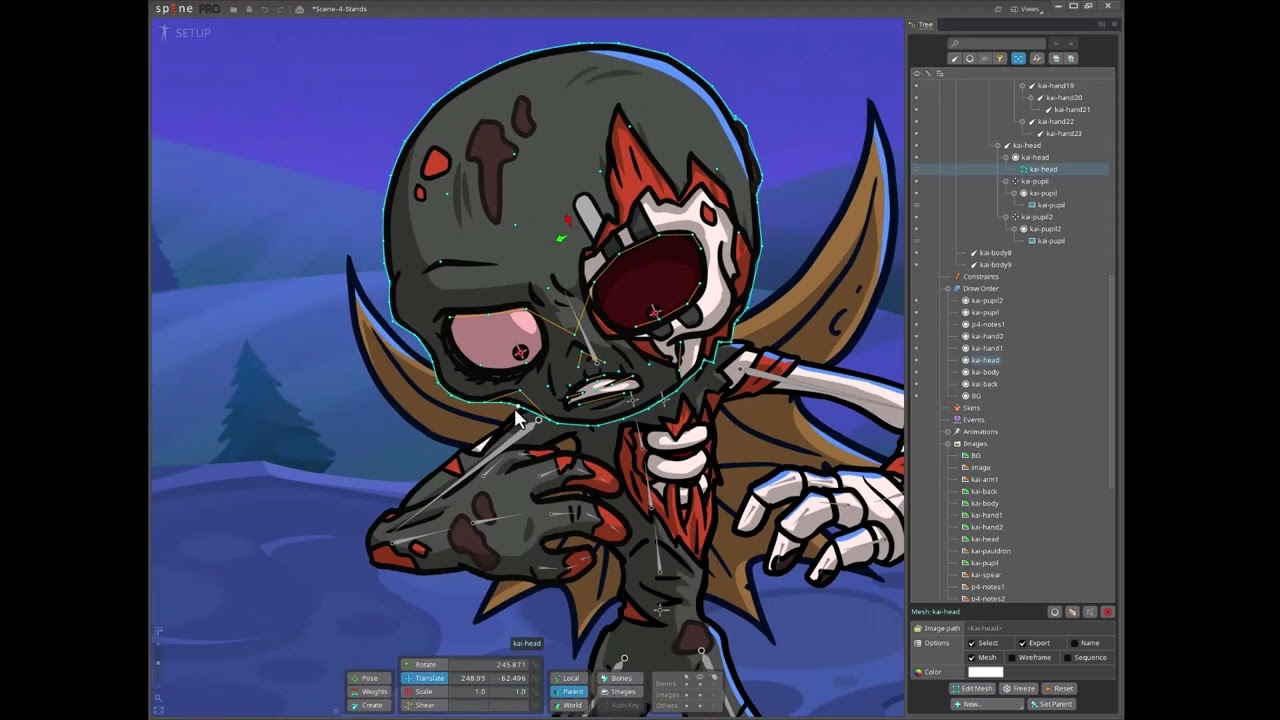Enable the Wireframe checkbox
The width and height of the screenshot is (1280, 720).
click(1012, 658)
